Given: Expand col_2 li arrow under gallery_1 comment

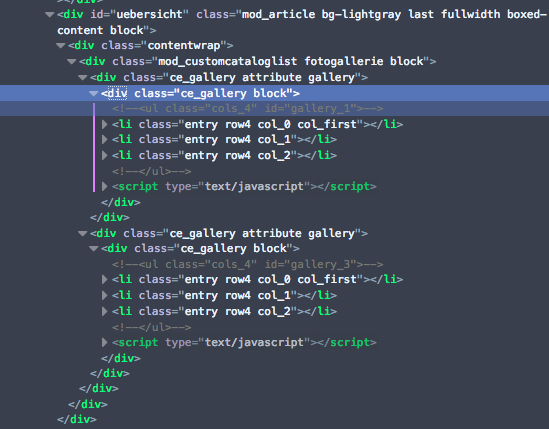Looking at the screenshot, I should pyautogui.click(x=104, y=155).
